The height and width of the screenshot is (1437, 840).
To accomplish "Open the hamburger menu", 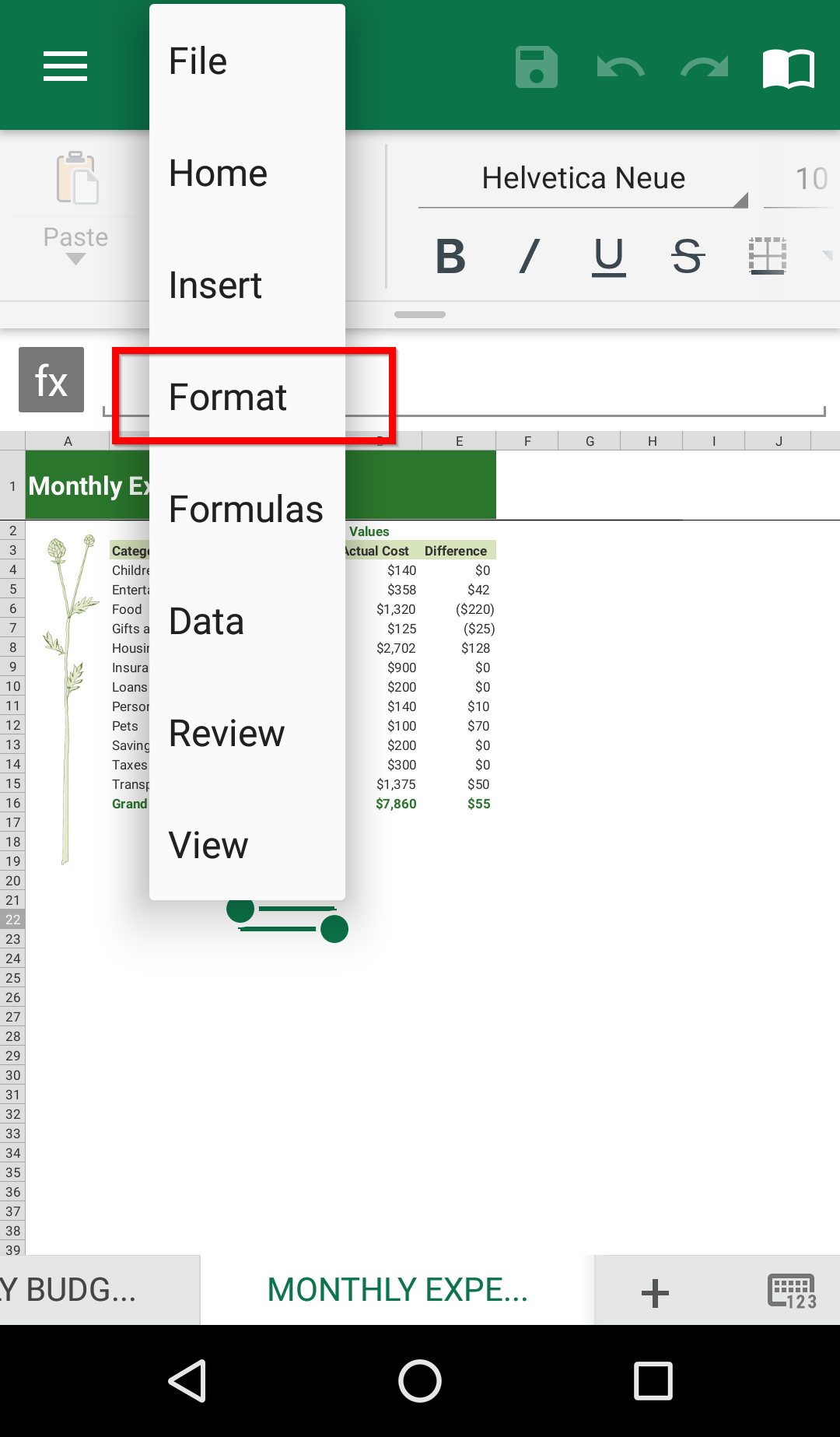I will (x=65, y=66).
